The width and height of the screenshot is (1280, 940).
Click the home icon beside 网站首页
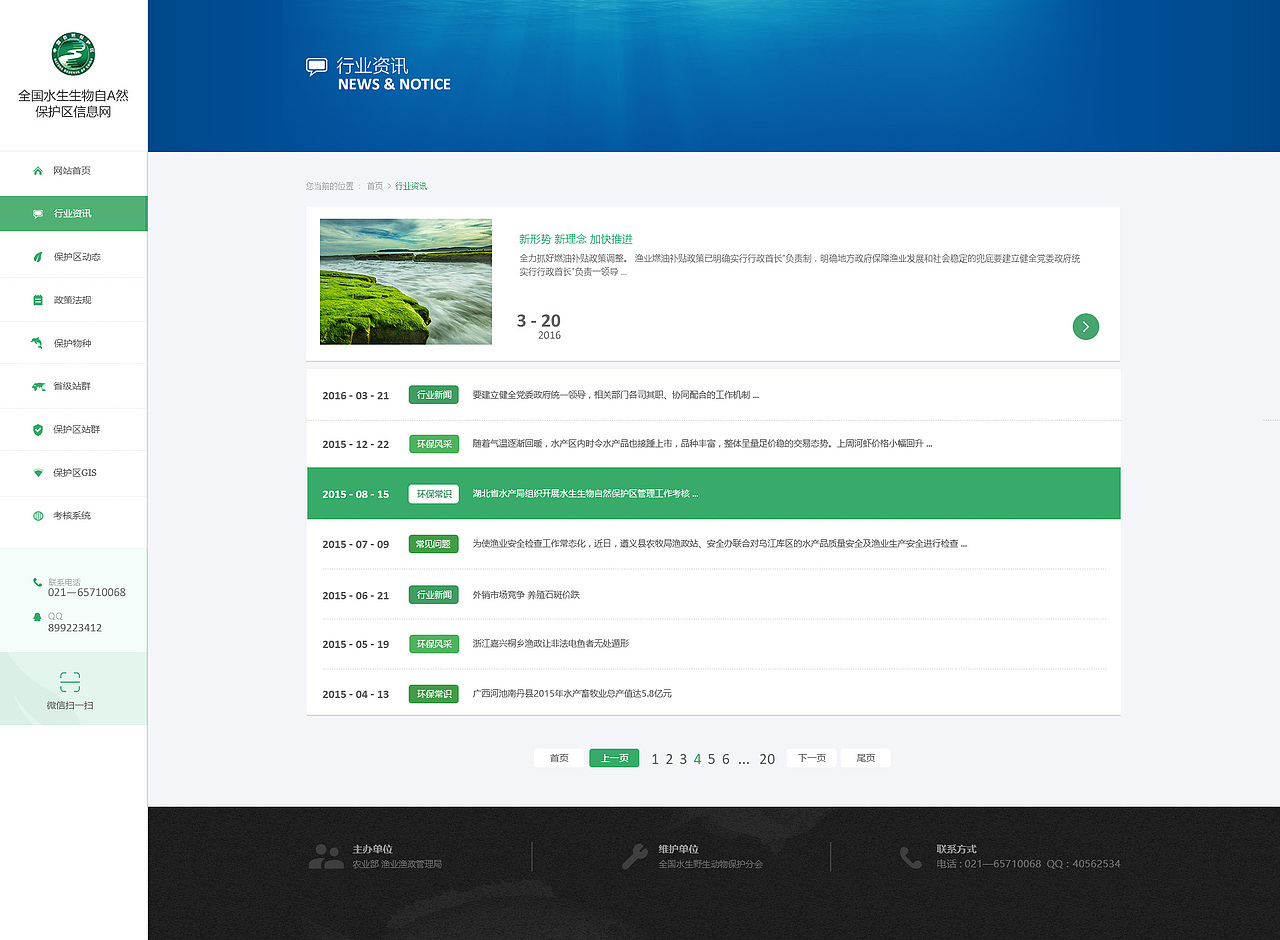(38, 171)
